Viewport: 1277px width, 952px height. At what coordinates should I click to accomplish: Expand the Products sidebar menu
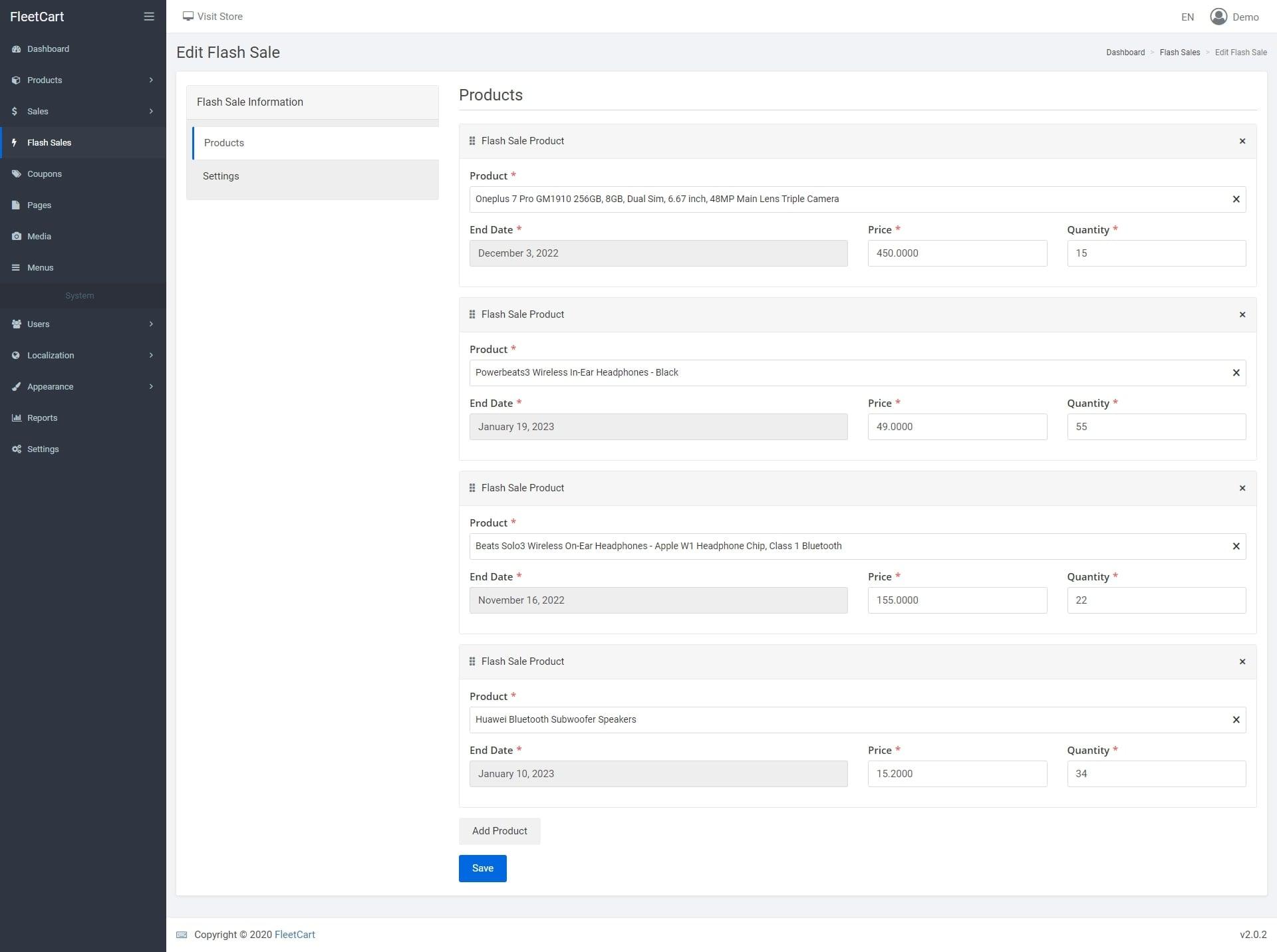[45, 80]
